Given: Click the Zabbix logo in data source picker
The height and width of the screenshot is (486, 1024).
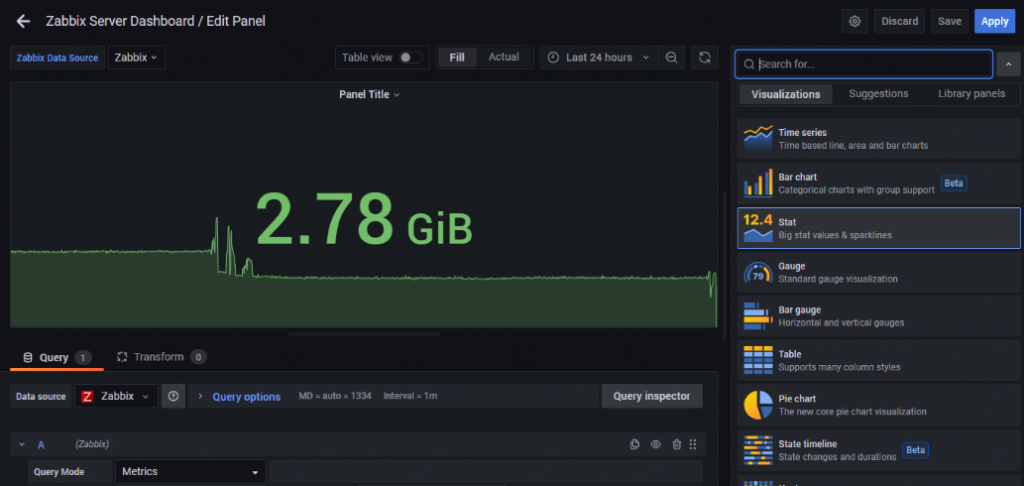Looking at the screenshot, I should click(x=88, y=397).
